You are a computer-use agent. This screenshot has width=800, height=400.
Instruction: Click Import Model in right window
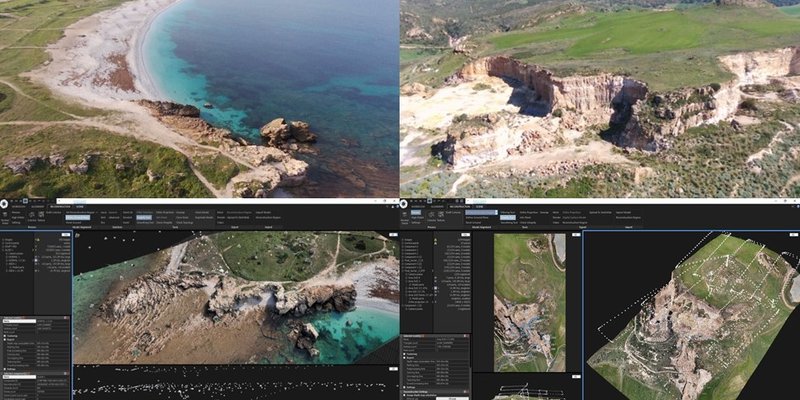click(623, 212)
